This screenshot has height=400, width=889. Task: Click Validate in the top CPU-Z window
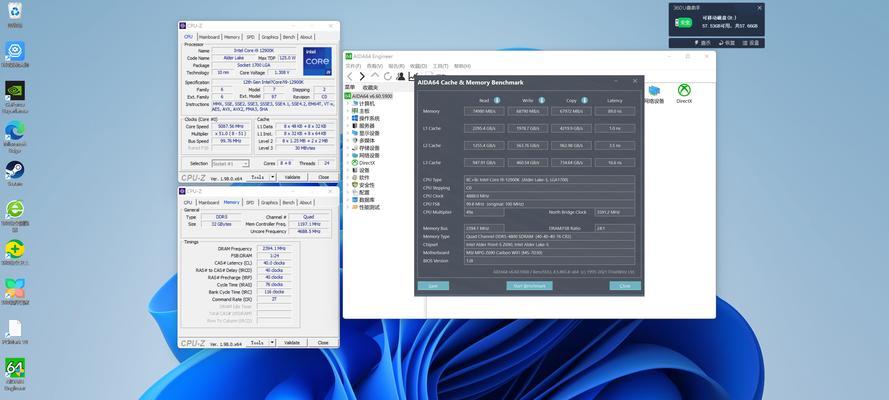[x=292, y=177]
